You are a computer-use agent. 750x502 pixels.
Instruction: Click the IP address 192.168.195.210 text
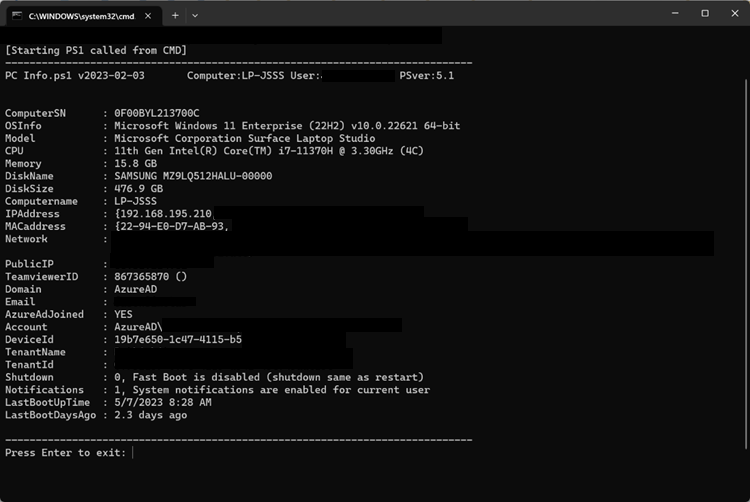[164, 214]
